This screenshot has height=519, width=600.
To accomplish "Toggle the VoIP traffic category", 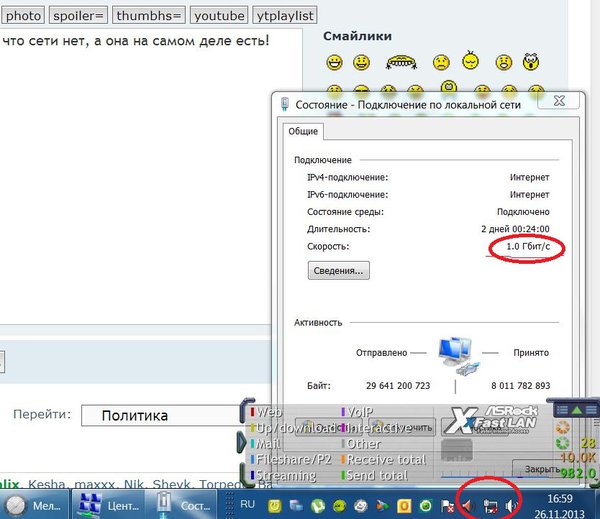I will 359,412.
